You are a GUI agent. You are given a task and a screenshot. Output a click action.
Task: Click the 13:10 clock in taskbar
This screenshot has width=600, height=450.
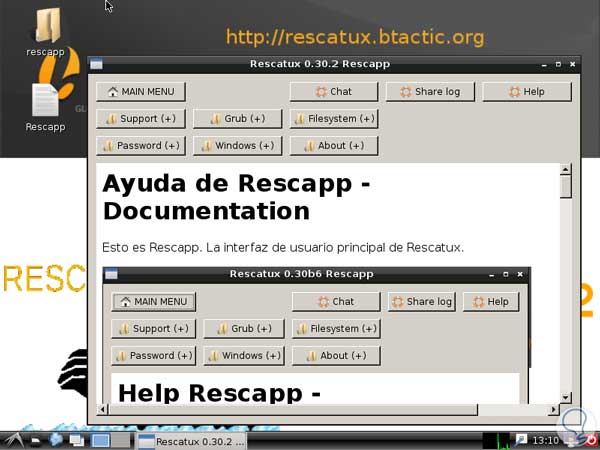click(546, 441)
